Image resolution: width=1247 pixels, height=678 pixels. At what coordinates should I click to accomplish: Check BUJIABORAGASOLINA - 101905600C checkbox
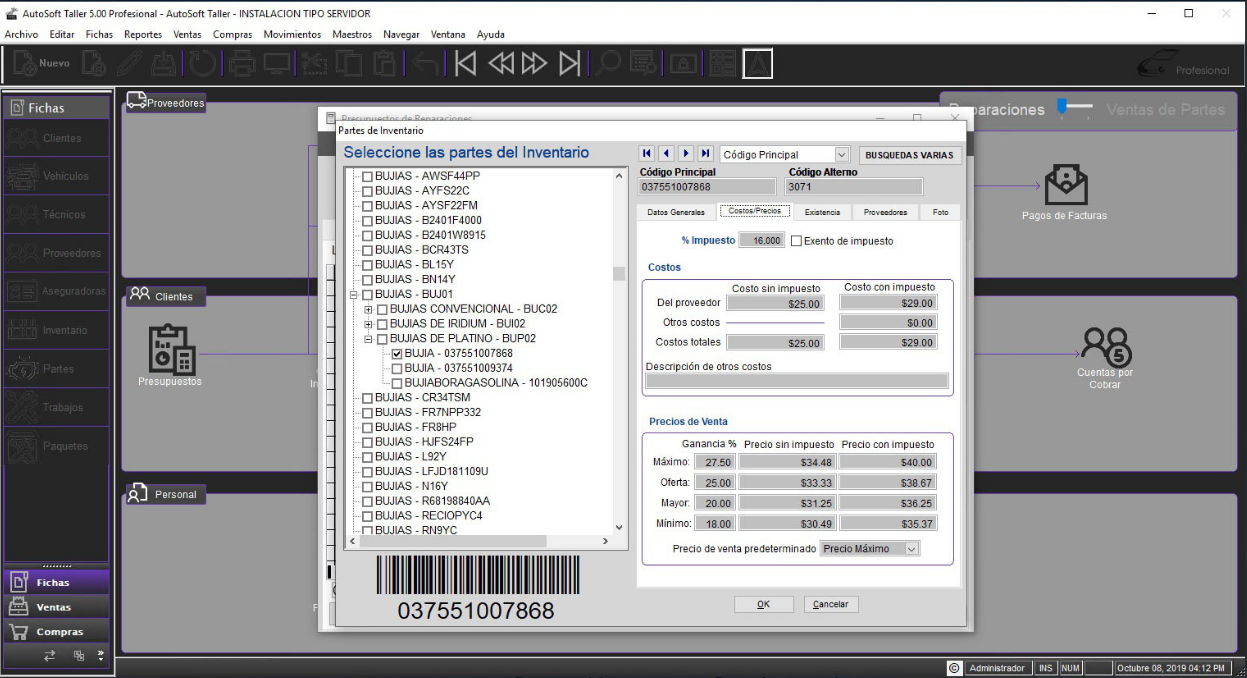click(x=397, y=383)
